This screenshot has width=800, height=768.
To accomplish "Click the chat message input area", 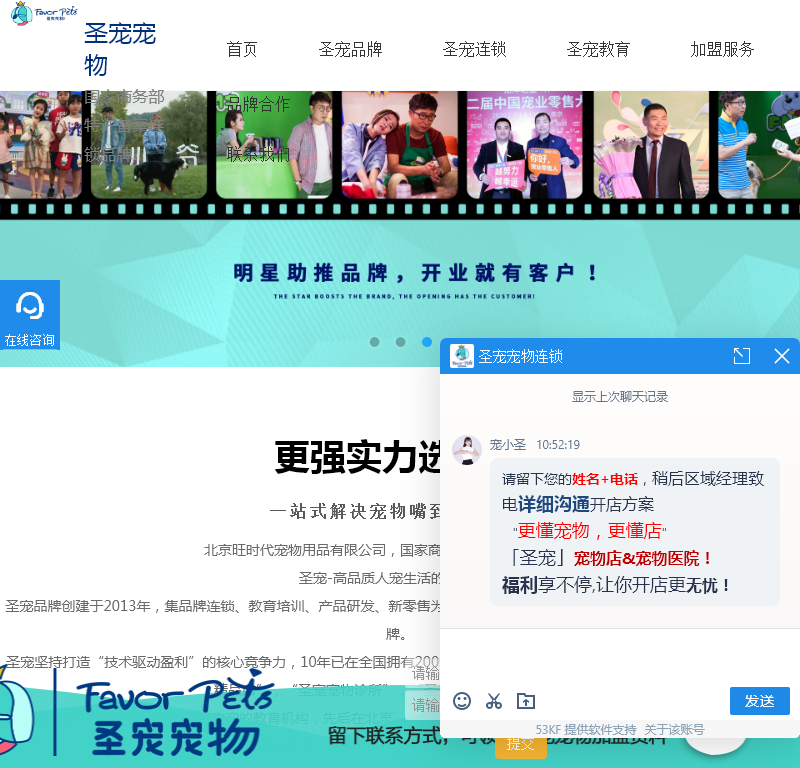I will pos(620,656).
